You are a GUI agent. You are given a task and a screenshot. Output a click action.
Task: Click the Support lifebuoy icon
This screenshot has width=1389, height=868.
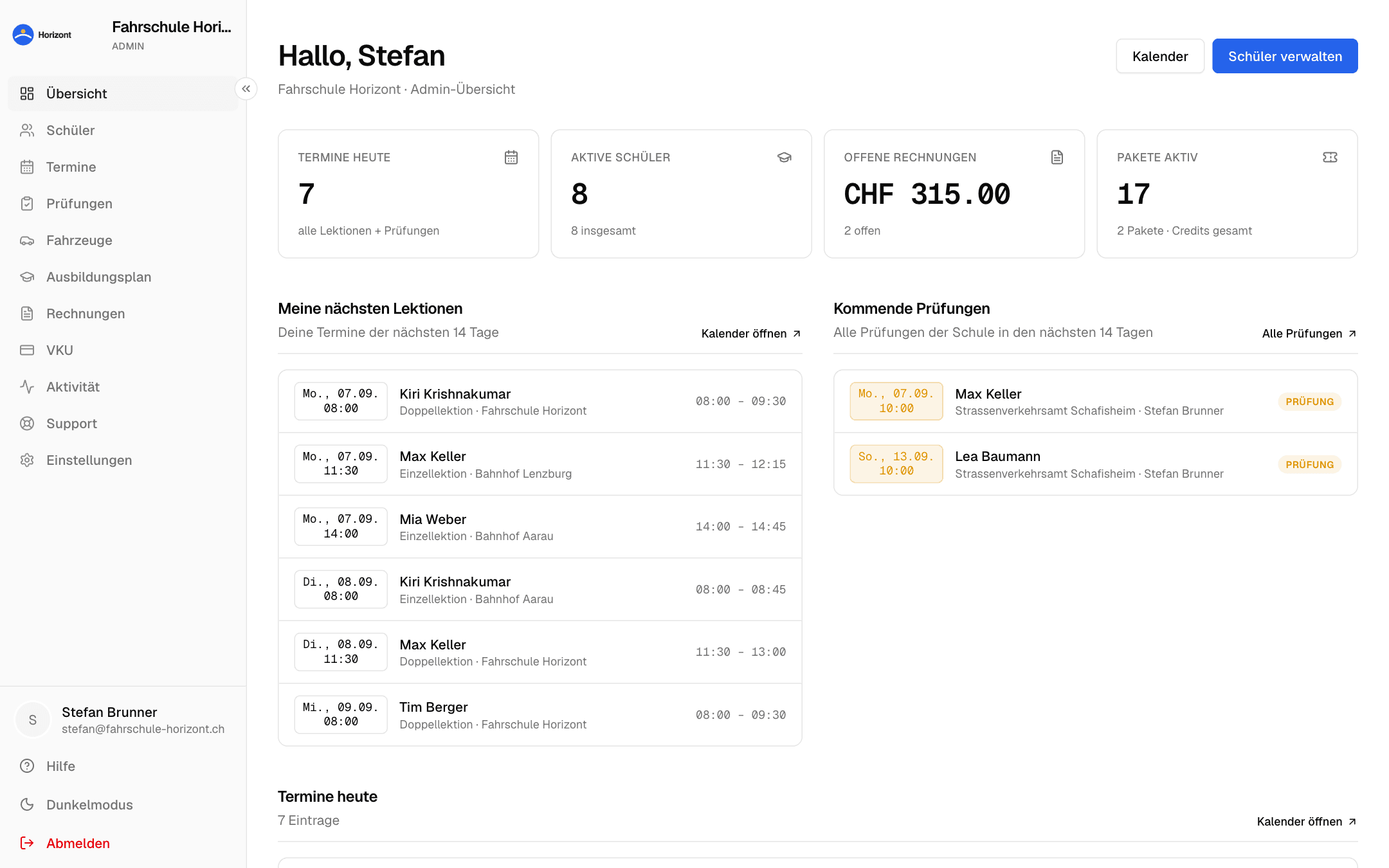pos(27,424)
